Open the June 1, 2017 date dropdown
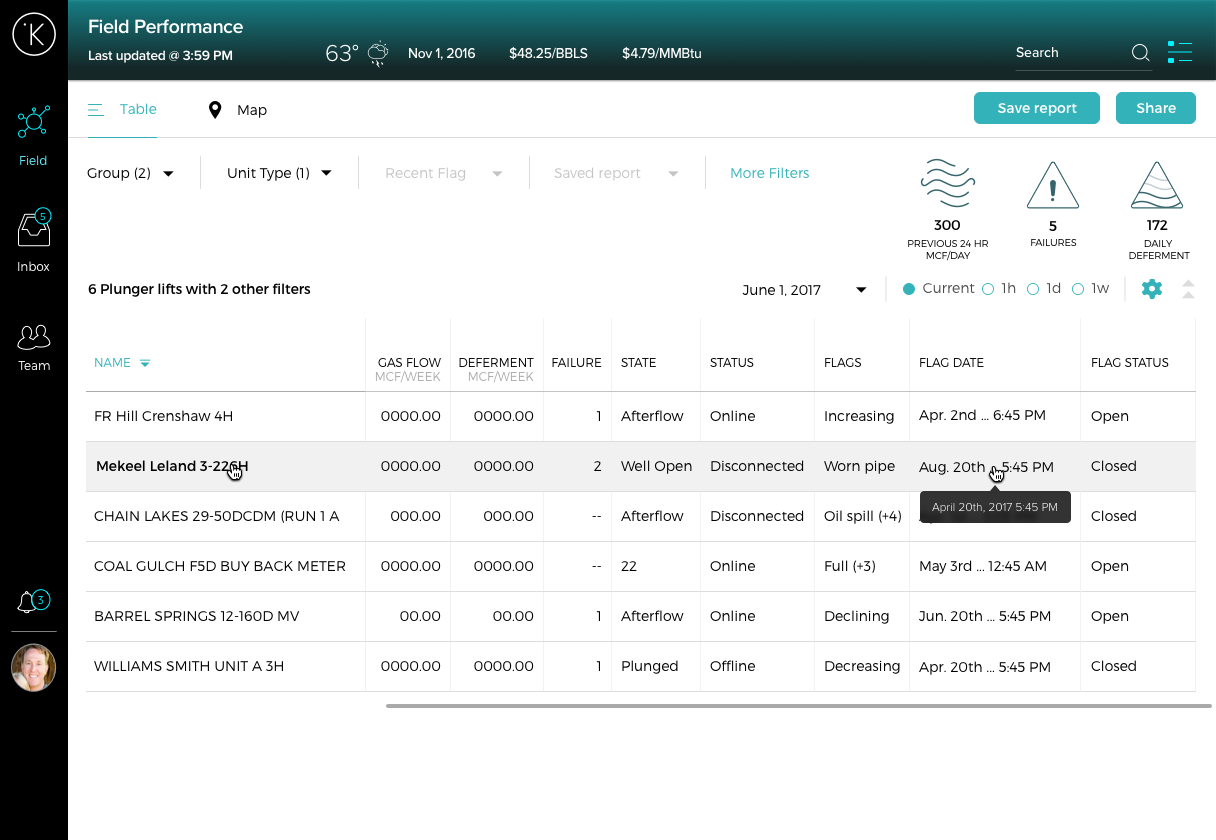Screen dimensions: 1216x840 click(x=804, y=290)
